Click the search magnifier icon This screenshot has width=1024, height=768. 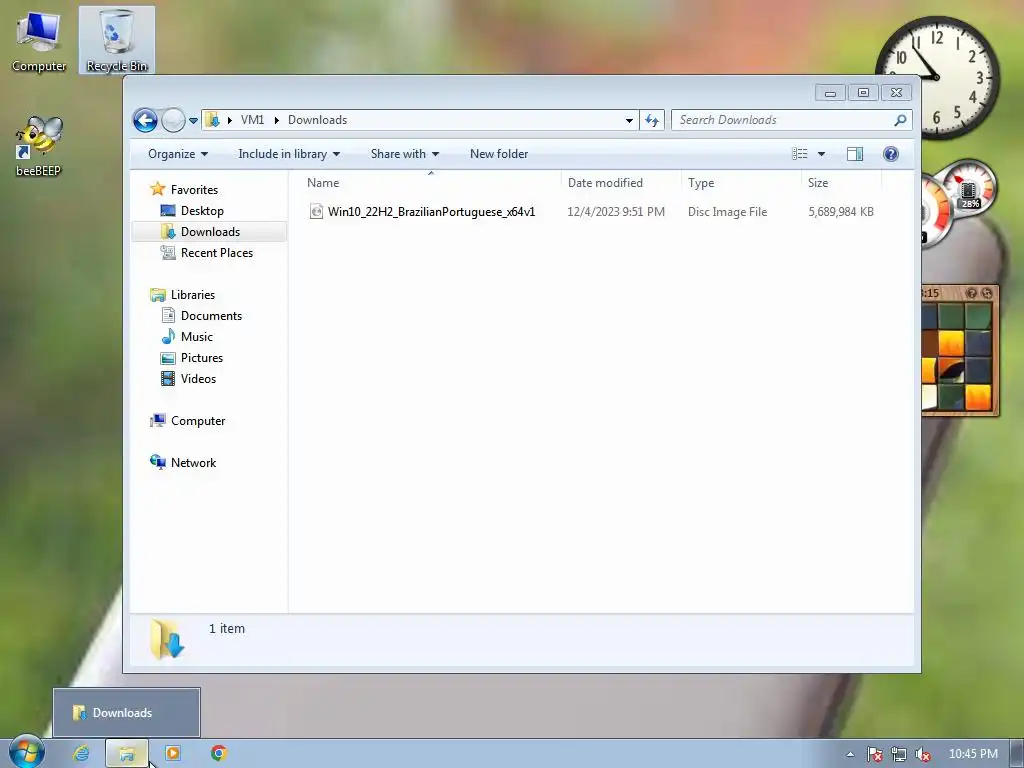(x=901, y=120)
